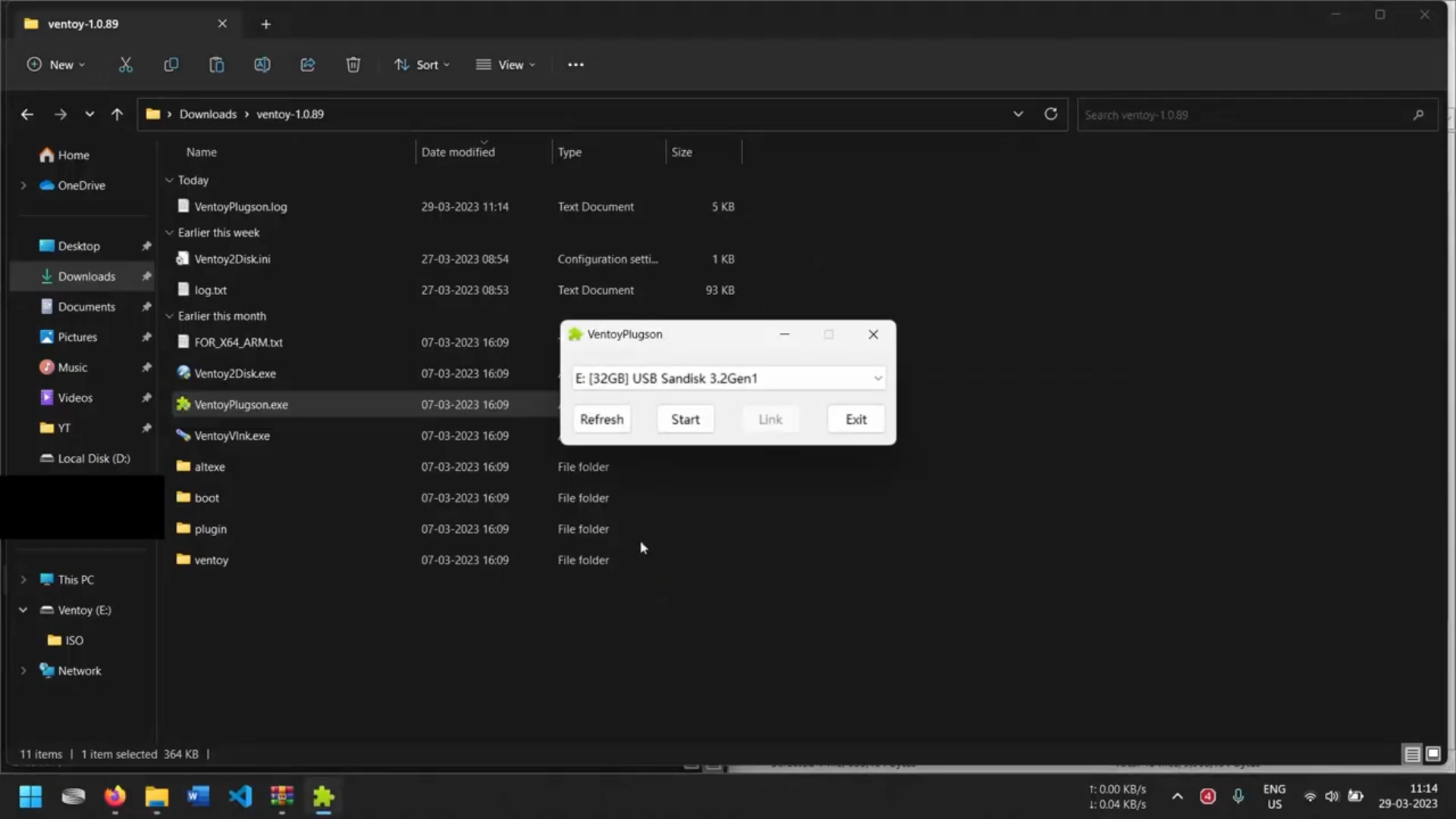The width and height of the screenshot is (1456, 819).
Task: Open the USB drive selection dropdown in VentoyPlugson
Action: tap(877, 378)
